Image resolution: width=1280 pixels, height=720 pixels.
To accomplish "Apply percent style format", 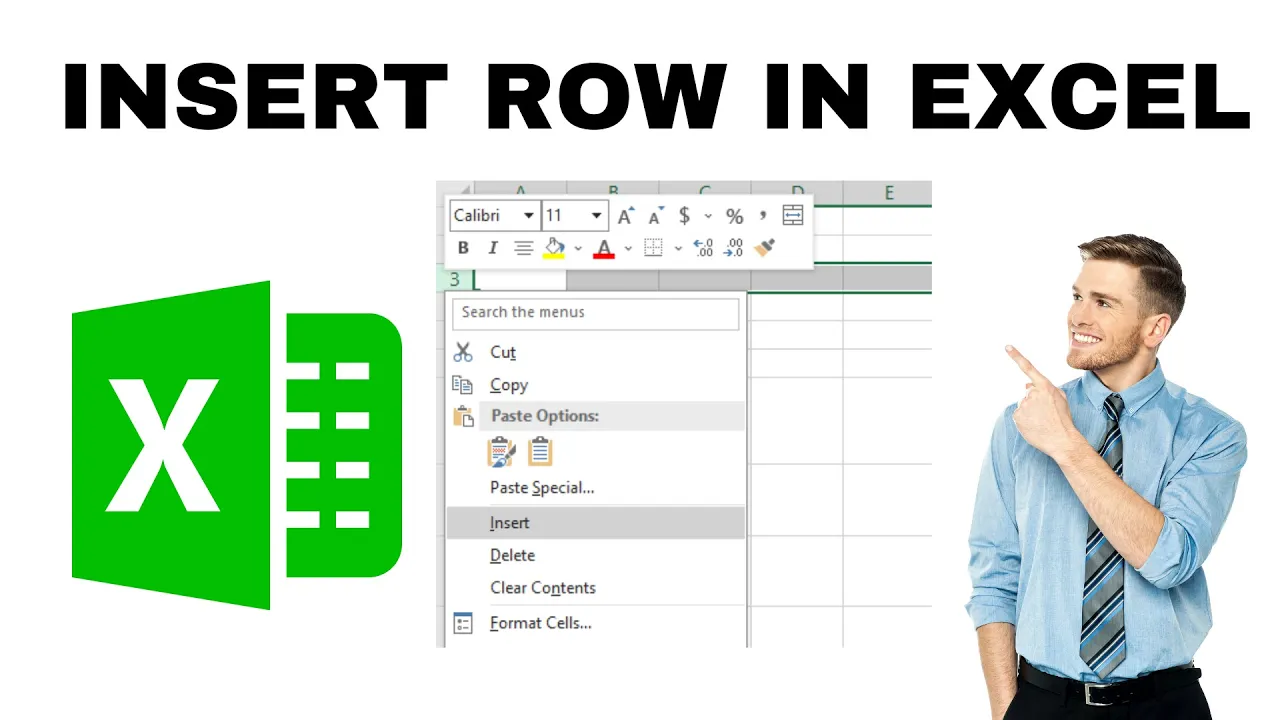I will pos(735,216).
